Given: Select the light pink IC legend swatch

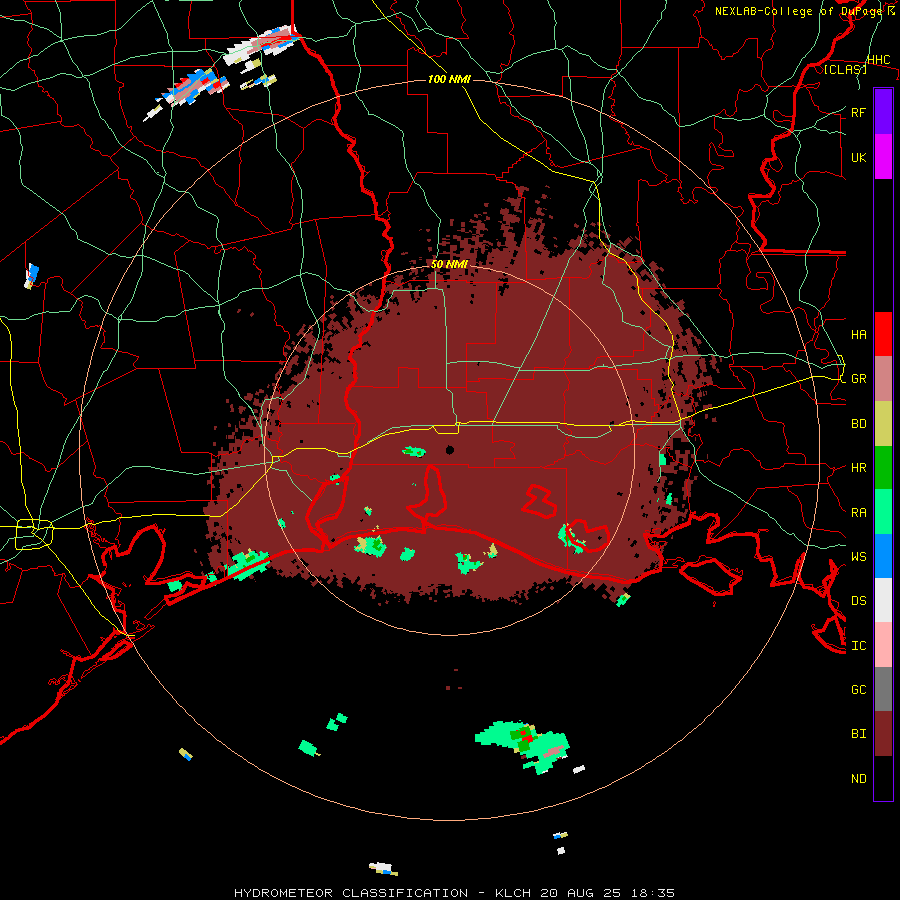Looking at the screenshot, I should tap(883, 645).
